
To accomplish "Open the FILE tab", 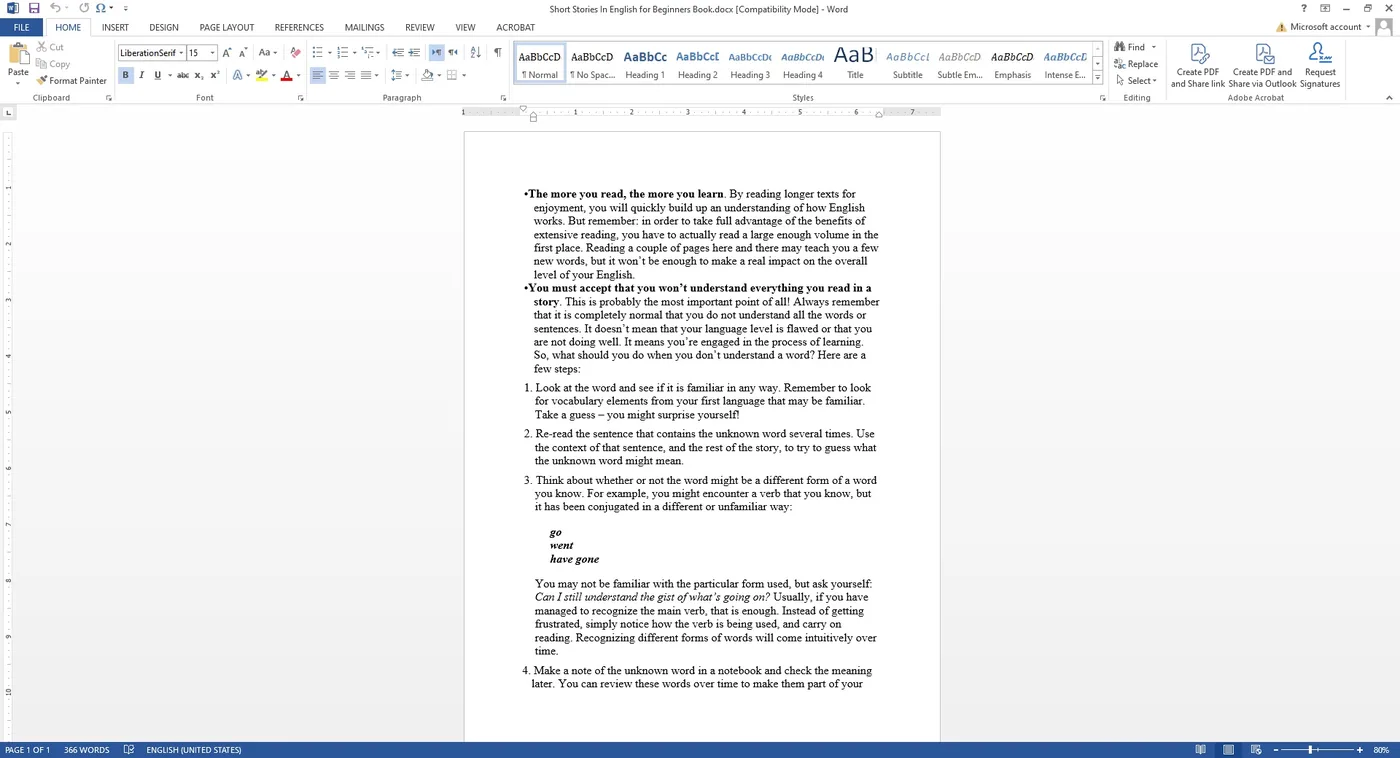I will coord(21,27).
